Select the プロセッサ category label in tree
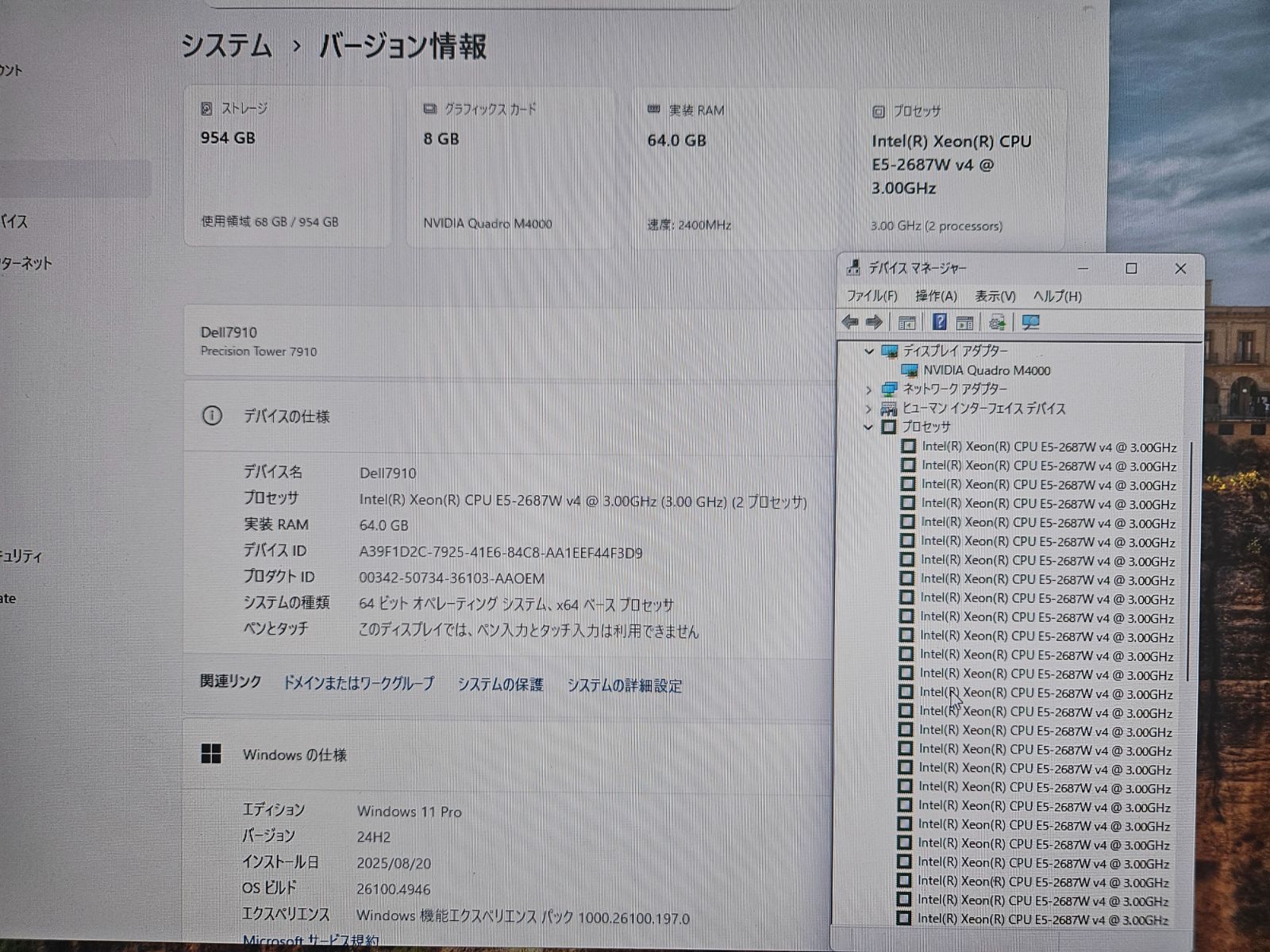 pyautogui.click(x=926, y=427)
